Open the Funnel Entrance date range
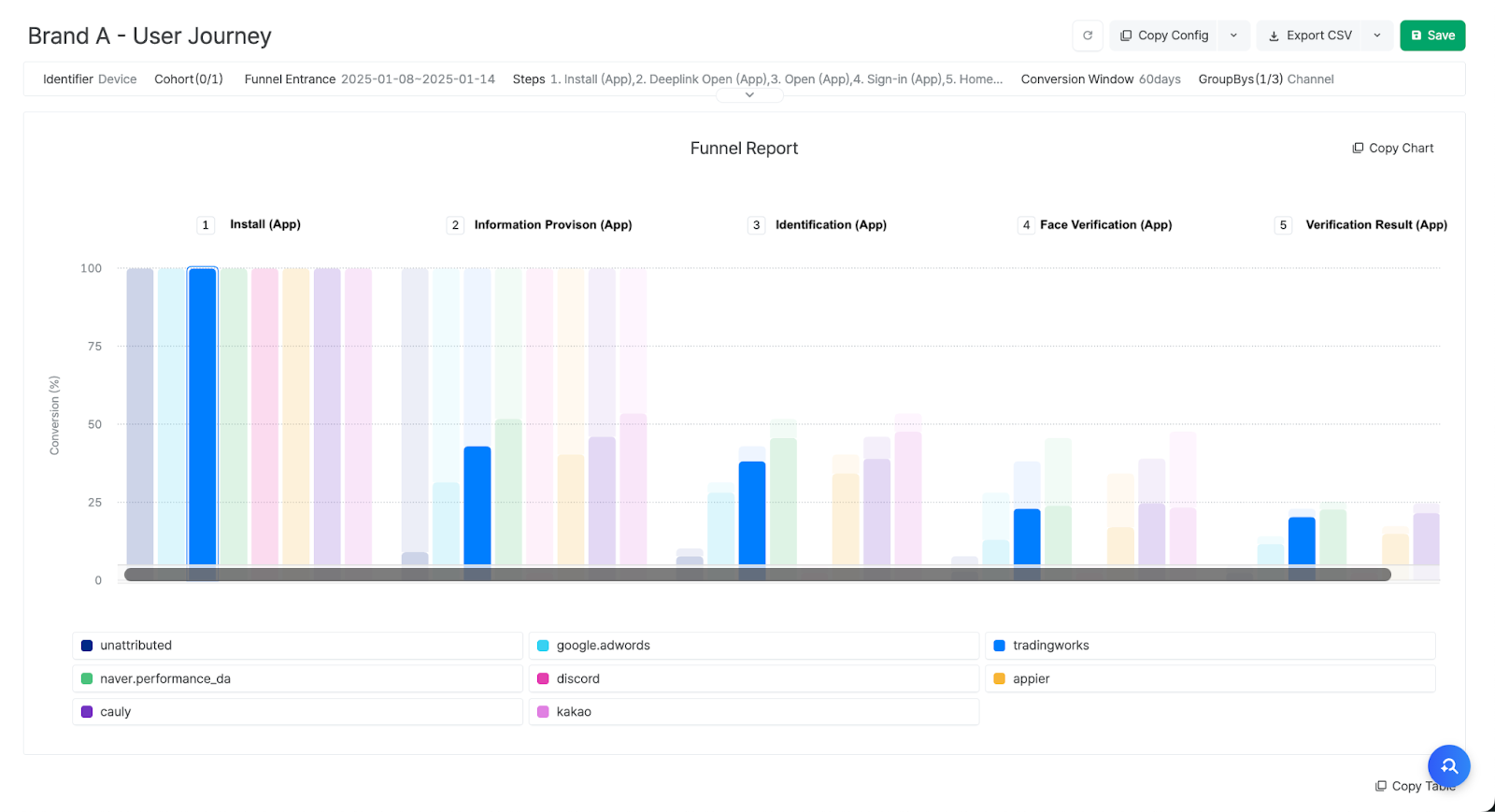 417,79
